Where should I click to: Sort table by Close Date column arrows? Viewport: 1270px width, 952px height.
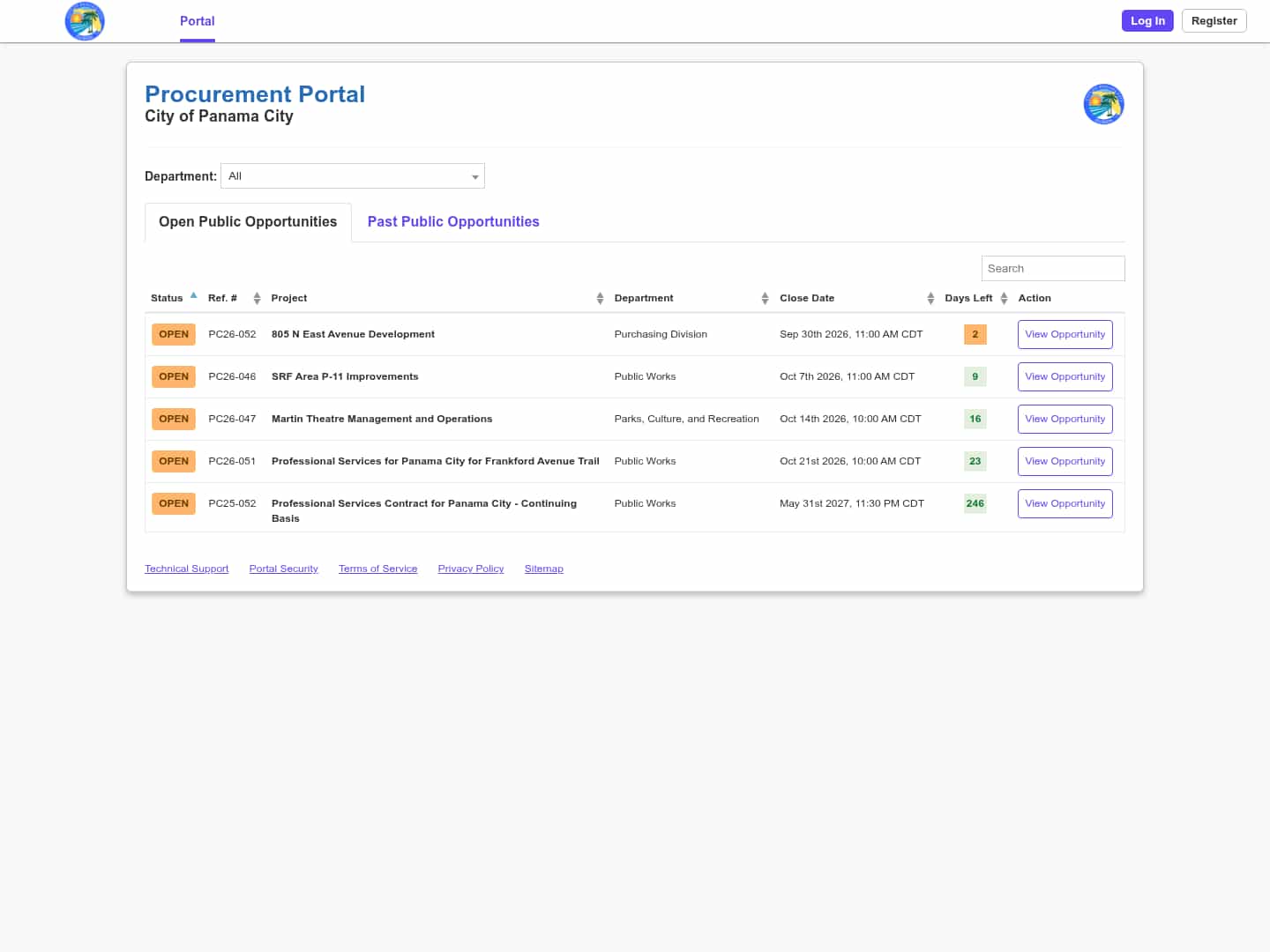point(930,299)
